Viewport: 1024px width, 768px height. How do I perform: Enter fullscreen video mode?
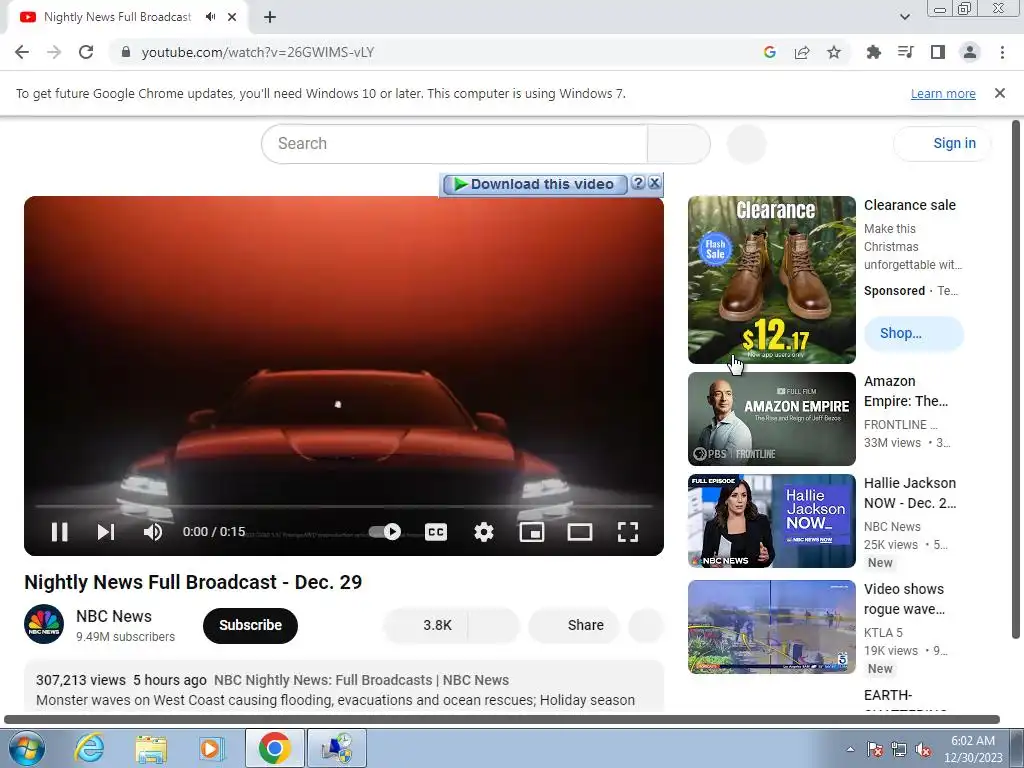point(628,532)
